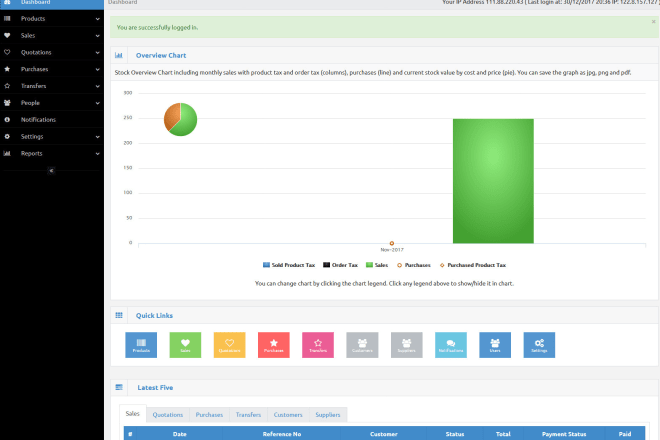This screenshot has width=660, height=440.
Task: Sort table by Total column header
Action: coord(503,434)
